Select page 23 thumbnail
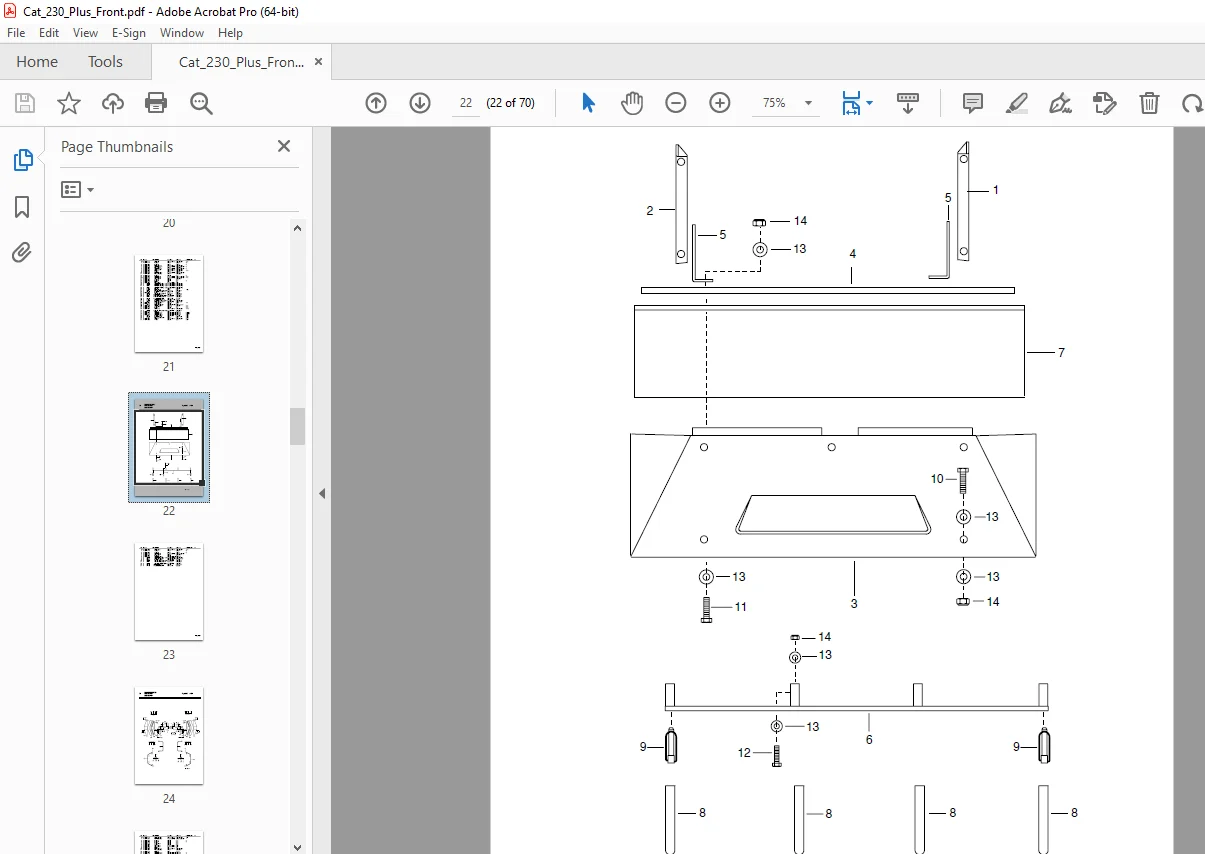1205x854 pixels. (x=169, y=592)
